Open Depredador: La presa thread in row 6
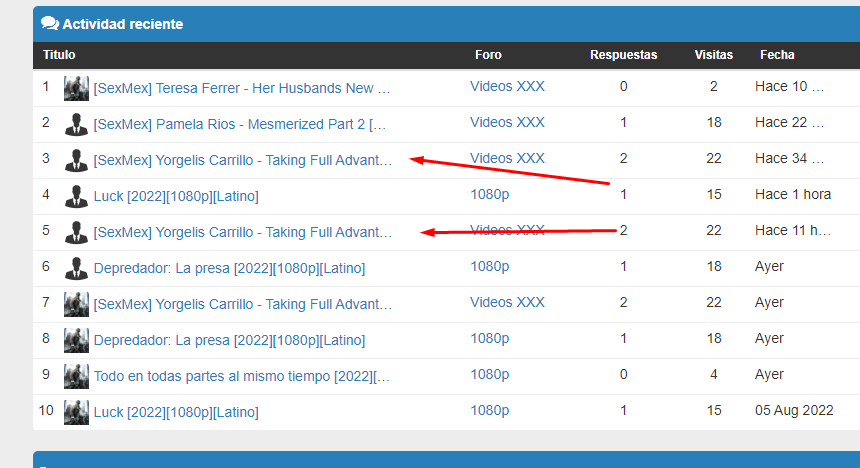 point(229,268)
